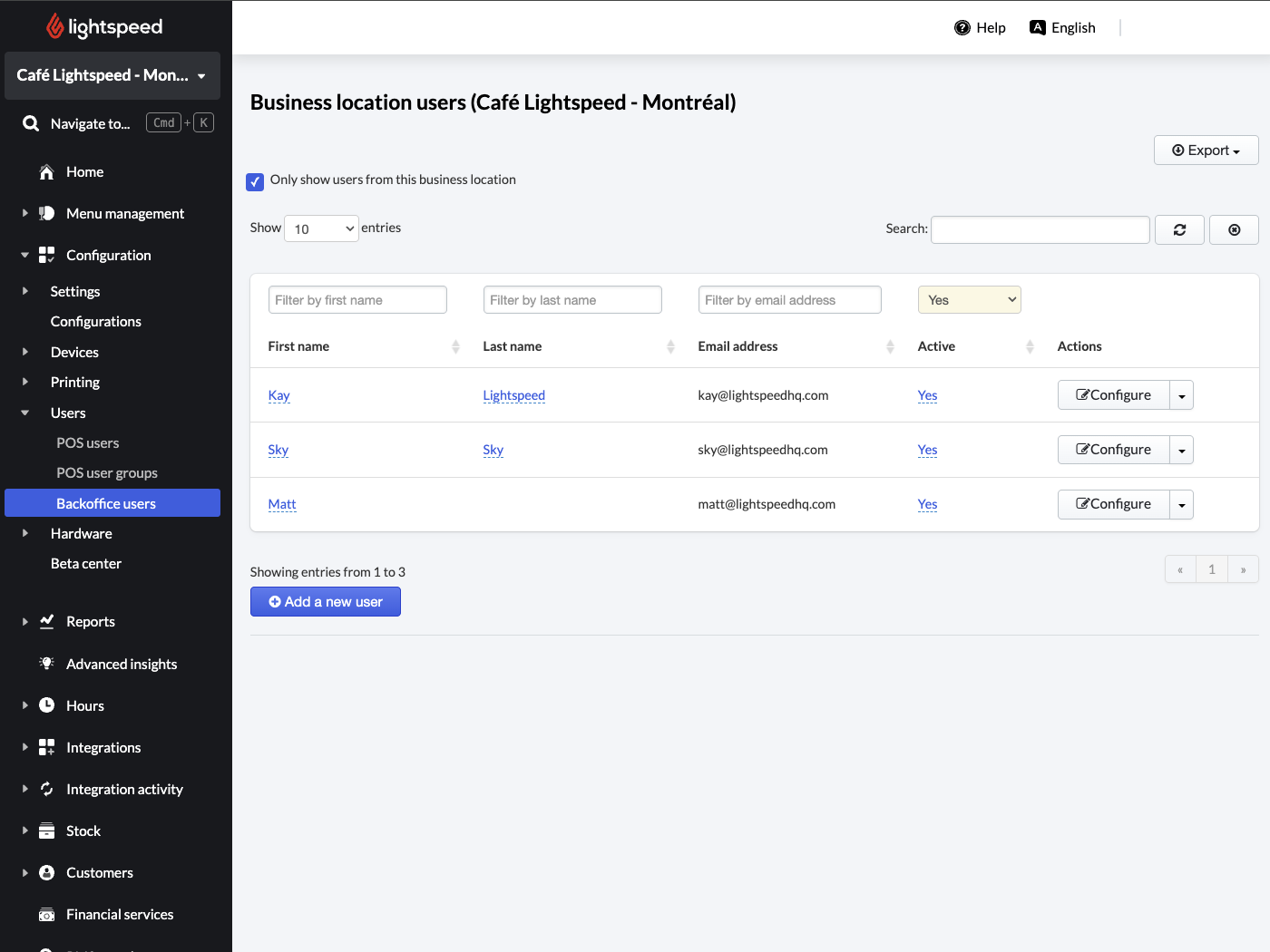Screen dimensions: 1270x952
Task: Click the Hours clock icon
Action: pos(47,705)
